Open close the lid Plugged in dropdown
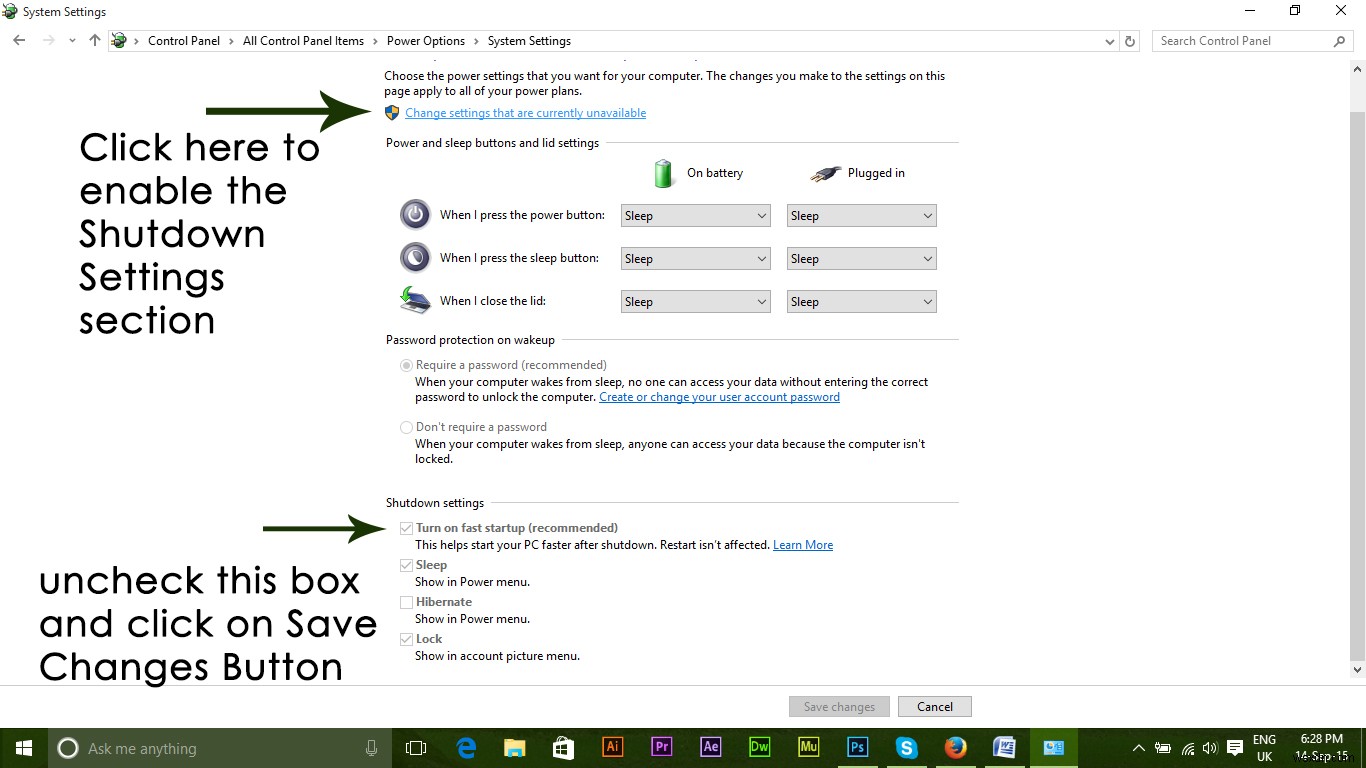The width and height of the screenshot is (1366, 768). coord(861,302)
